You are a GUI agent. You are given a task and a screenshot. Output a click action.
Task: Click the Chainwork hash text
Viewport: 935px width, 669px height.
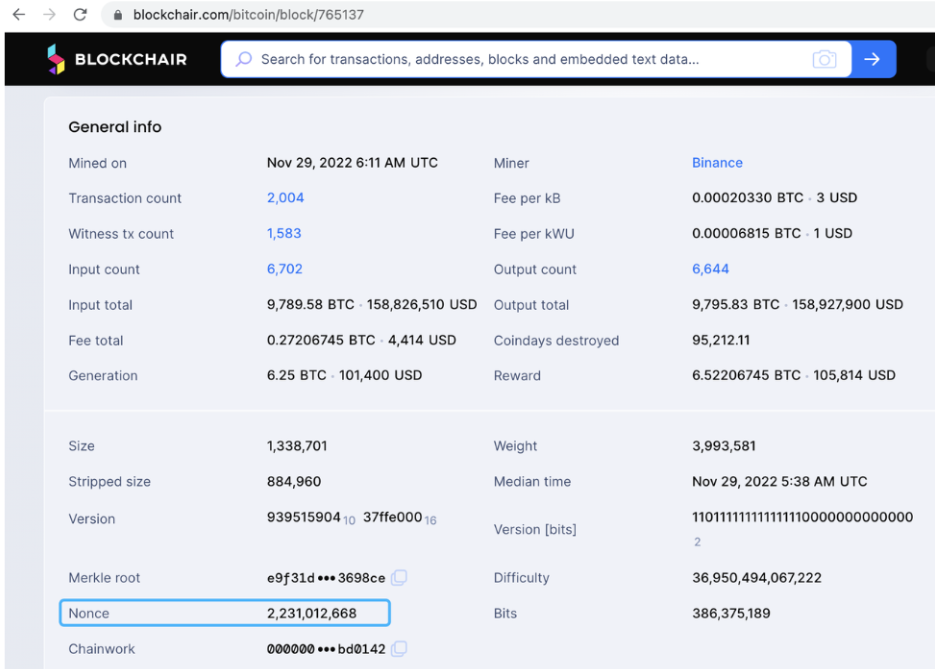click(325, 649)
